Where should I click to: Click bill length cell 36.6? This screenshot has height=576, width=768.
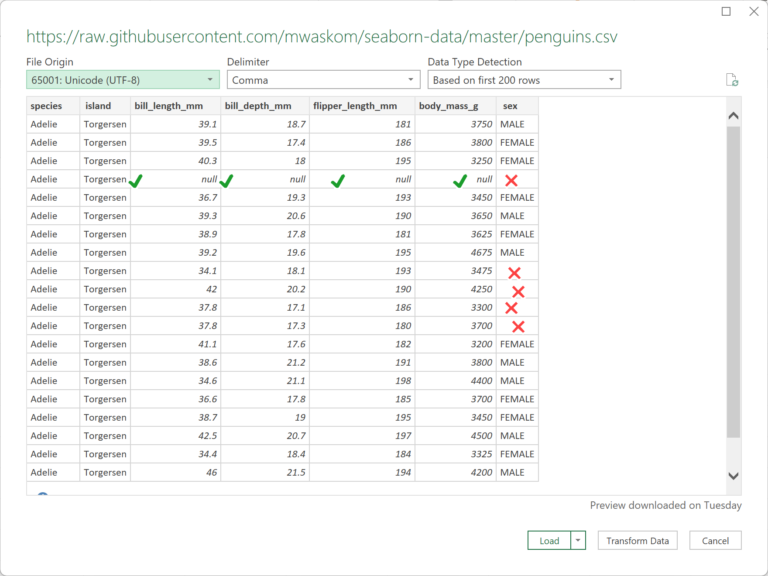click(x=175, y=399)
